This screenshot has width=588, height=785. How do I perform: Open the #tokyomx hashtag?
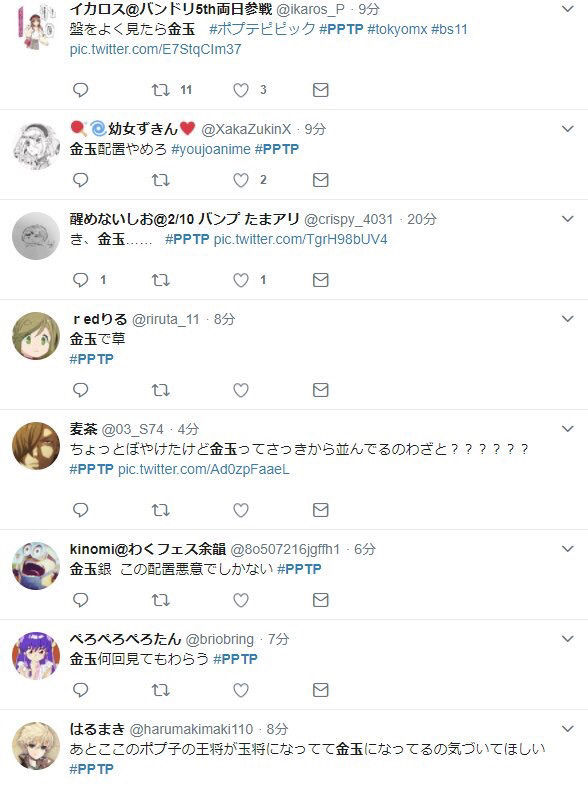pyautogui.click(x=397, y=30)
